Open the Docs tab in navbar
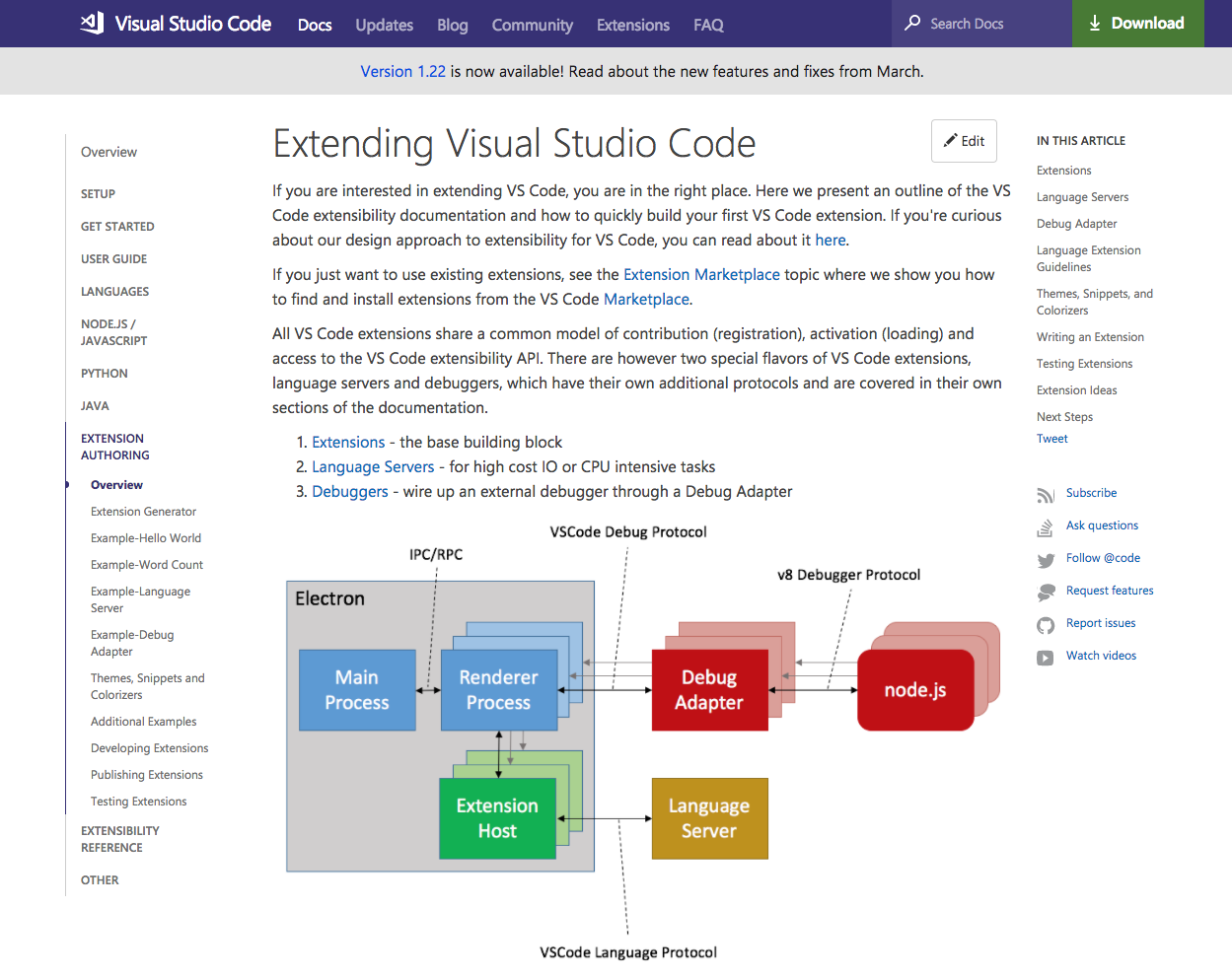1232x979 pixels. tap(315, 25)
